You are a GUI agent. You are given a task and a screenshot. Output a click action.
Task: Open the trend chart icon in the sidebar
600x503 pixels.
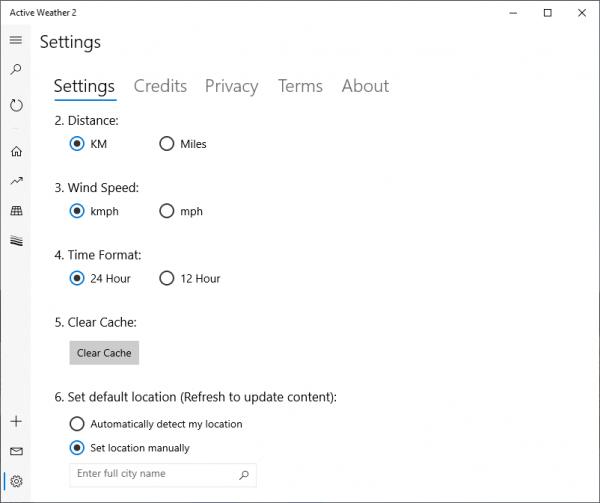(x=16, y=181)
